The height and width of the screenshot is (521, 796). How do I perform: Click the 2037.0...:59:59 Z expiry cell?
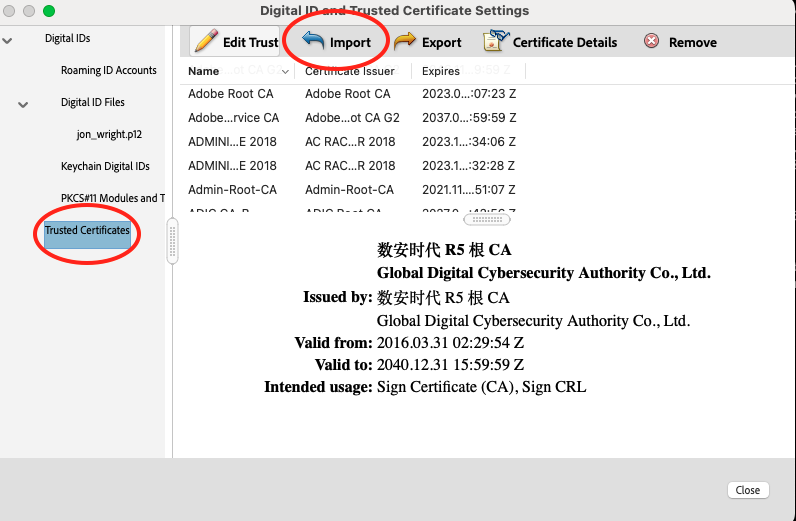(x=469, y=118)
